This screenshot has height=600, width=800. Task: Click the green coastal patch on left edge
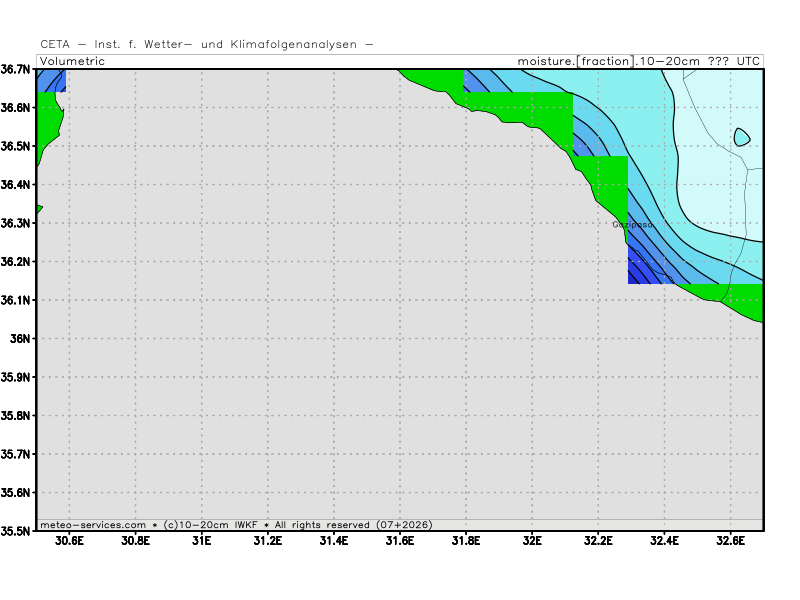click(x=48, y=120)
